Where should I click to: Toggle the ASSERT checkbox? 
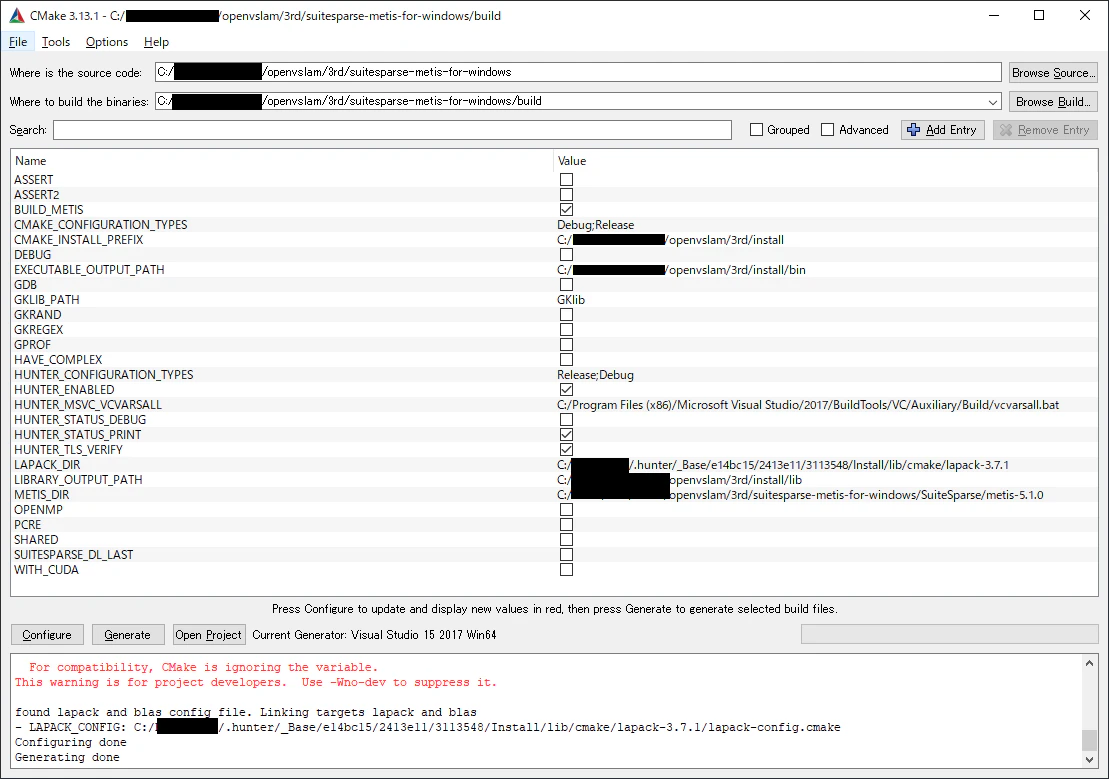coord(566,180)
